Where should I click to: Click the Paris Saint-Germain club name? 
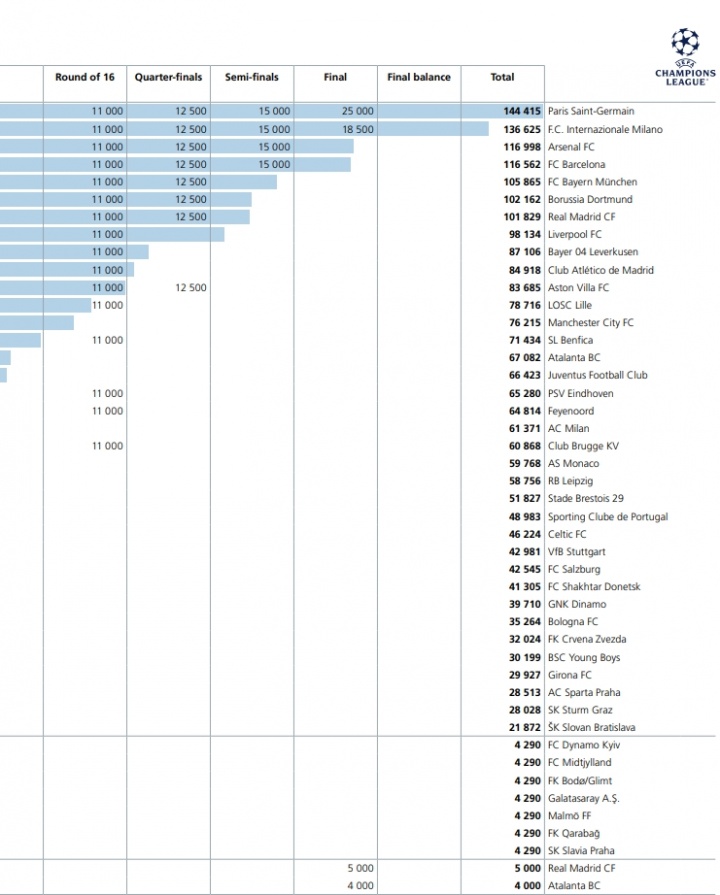coord(590,111)
